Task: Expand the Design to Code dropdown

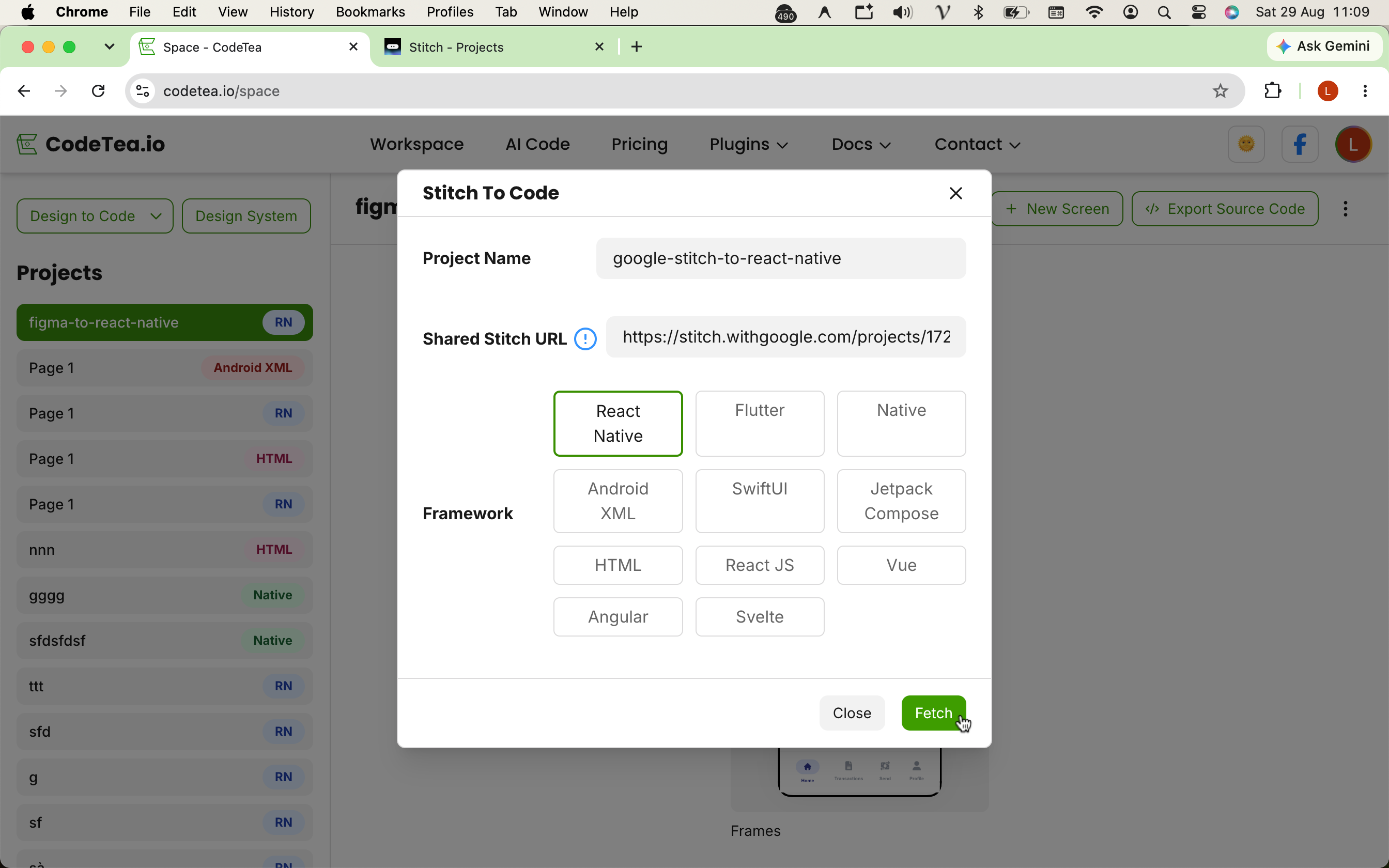Action: coord(95,216)
